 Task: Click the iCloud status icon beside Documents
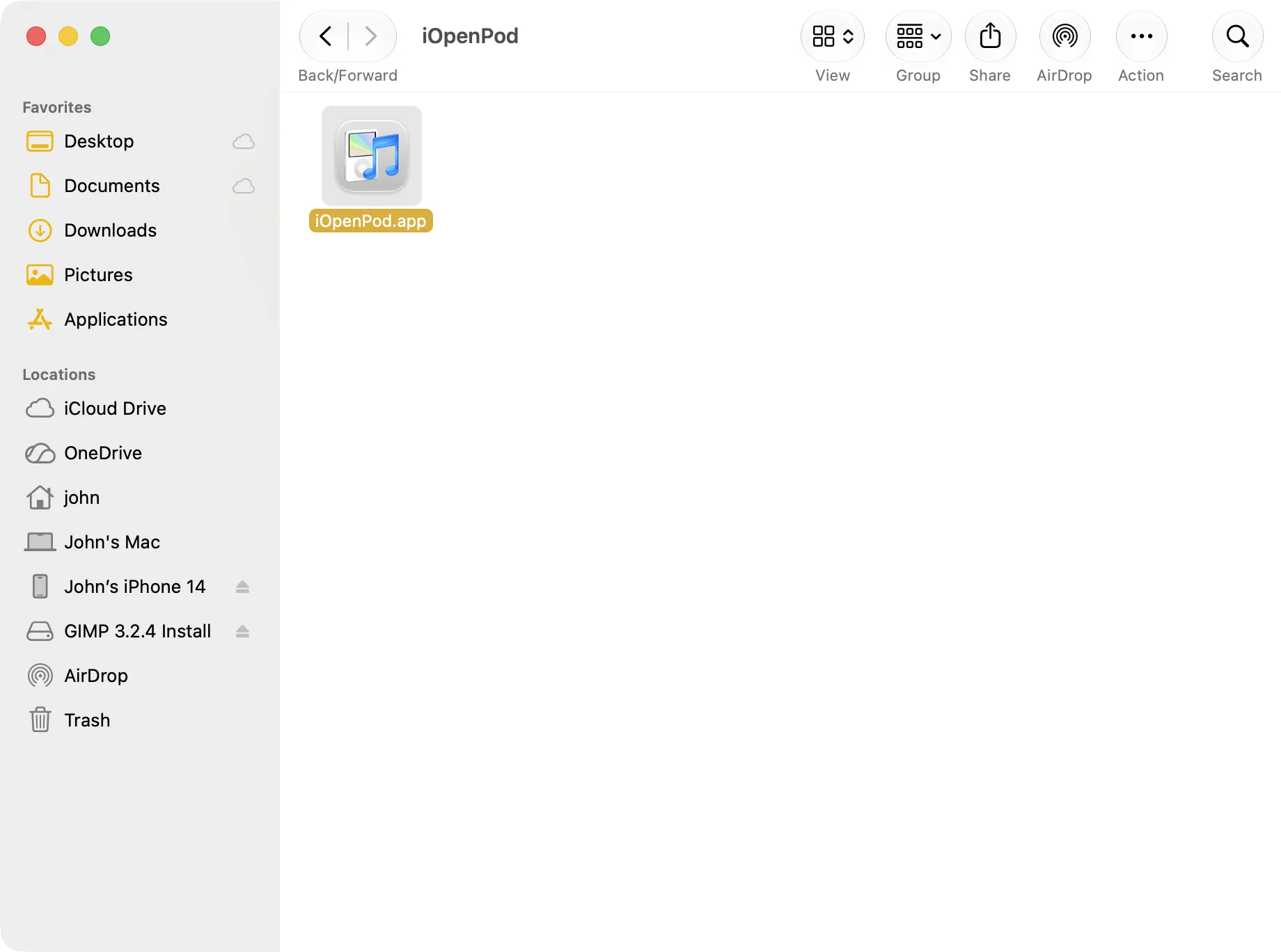[x=244, y=187]
